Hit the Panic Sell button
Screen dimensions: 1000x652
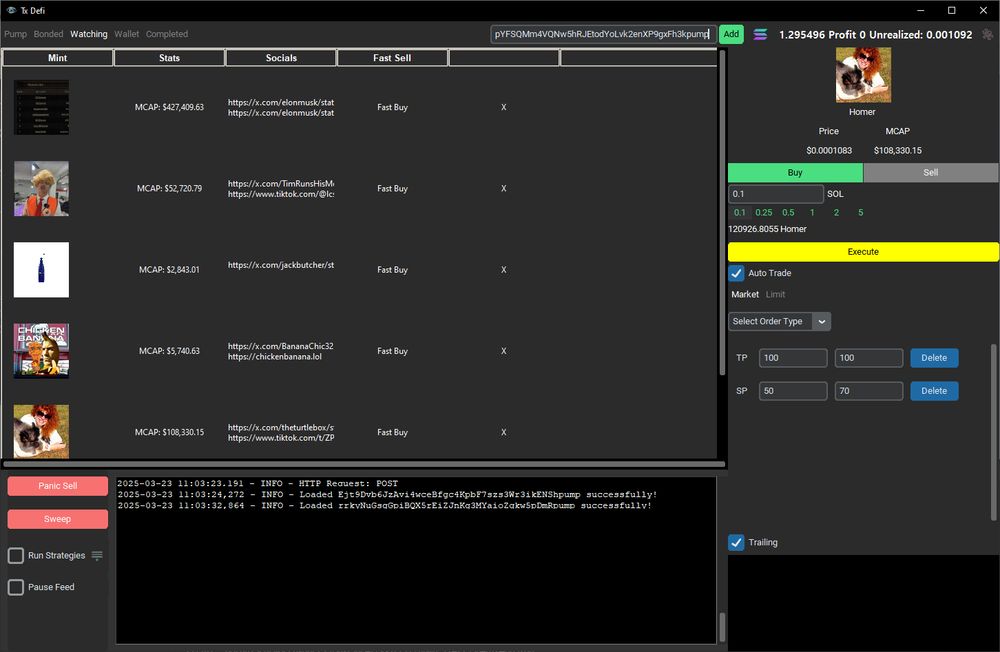click(x=57, y=486)
